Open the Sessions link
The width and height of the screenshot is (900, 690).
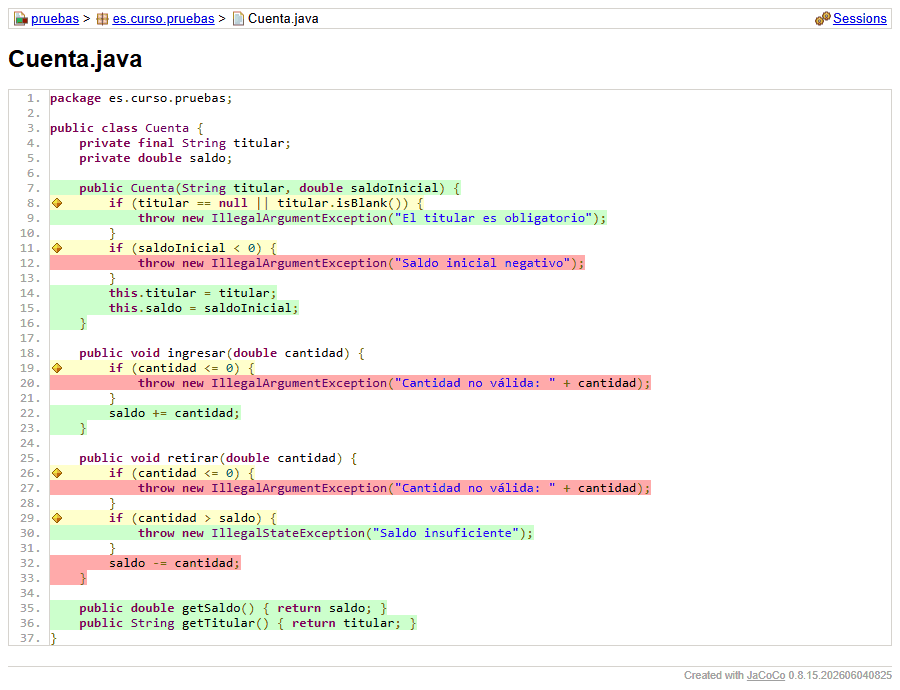(x=859, y=19)
